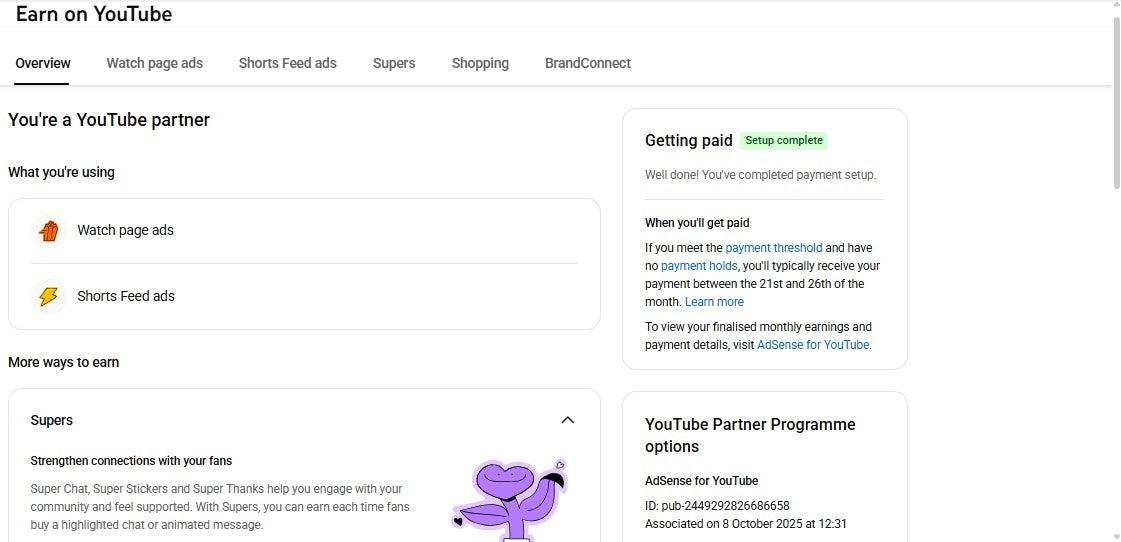Open the payment threshold link
Viewport: 1121px width, 542px height.
(773, 248)
